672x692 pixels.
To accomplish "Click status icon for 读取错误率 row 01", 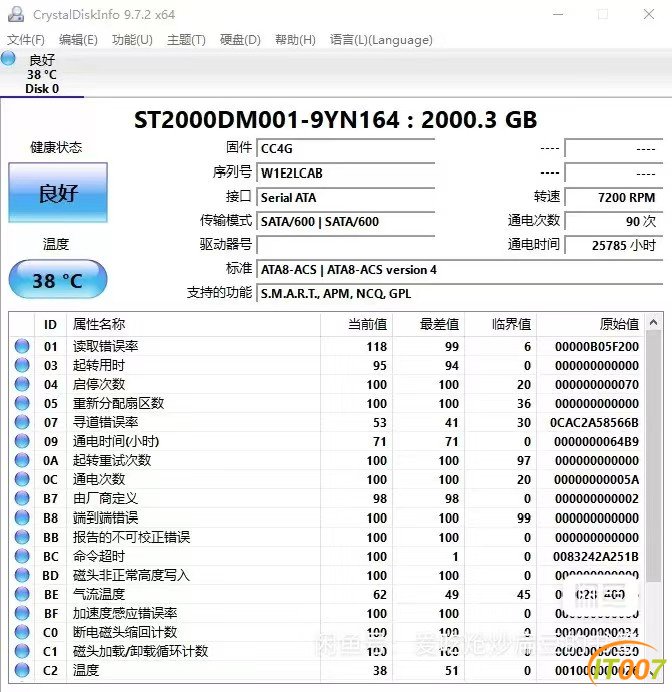I will 22,346.
